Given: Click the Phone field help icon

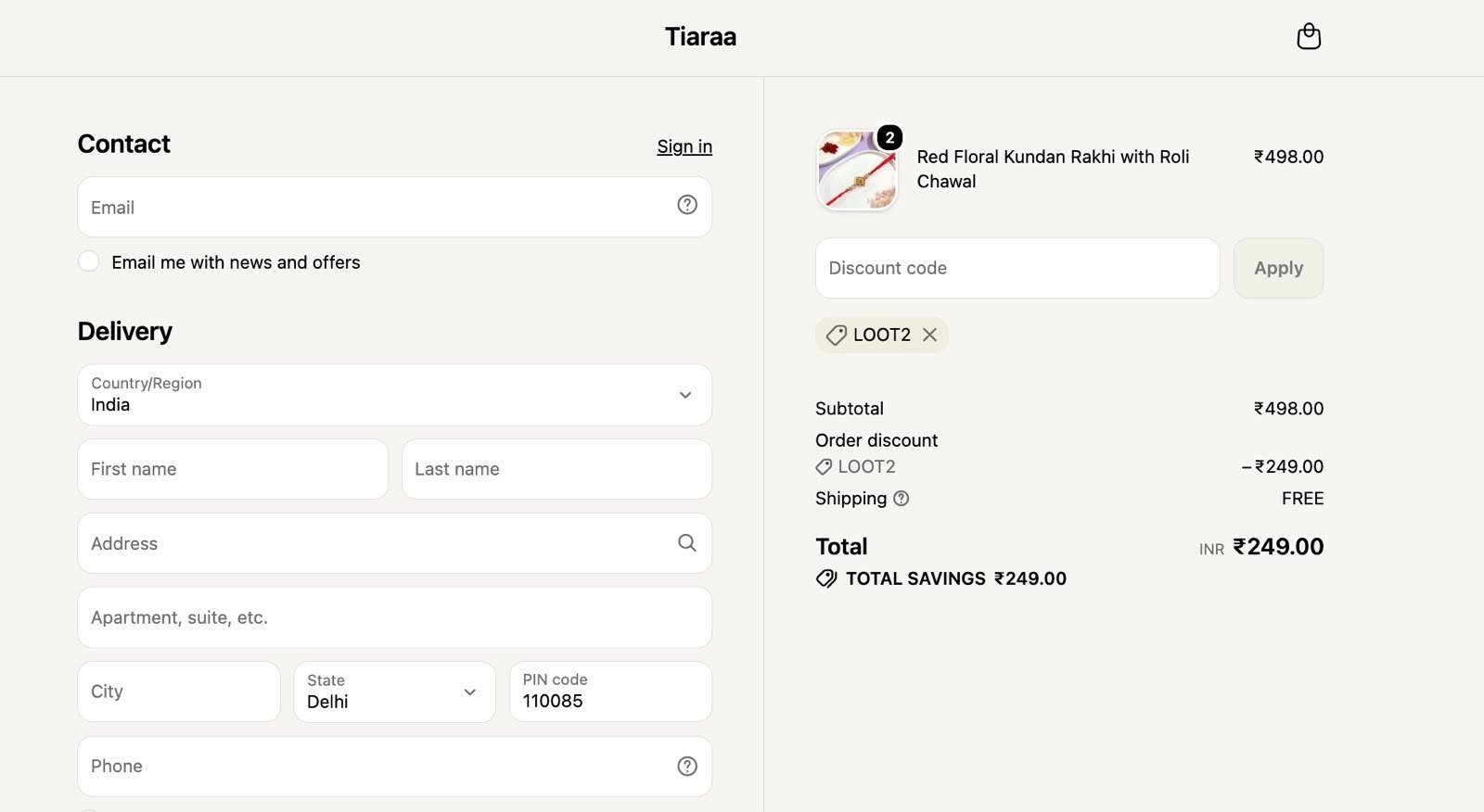Looking at the screenshot, I should 687,766.
